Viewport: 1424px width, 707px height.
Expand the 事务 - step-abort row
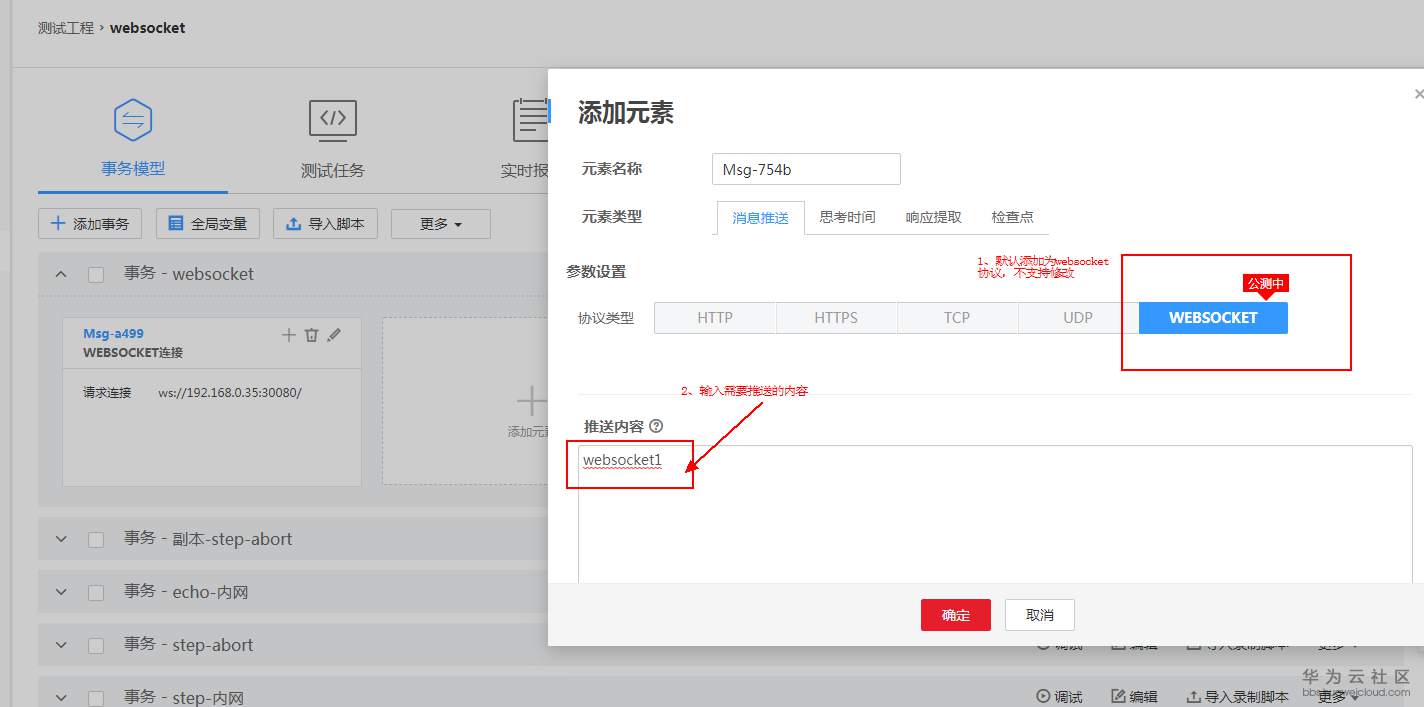61,645
